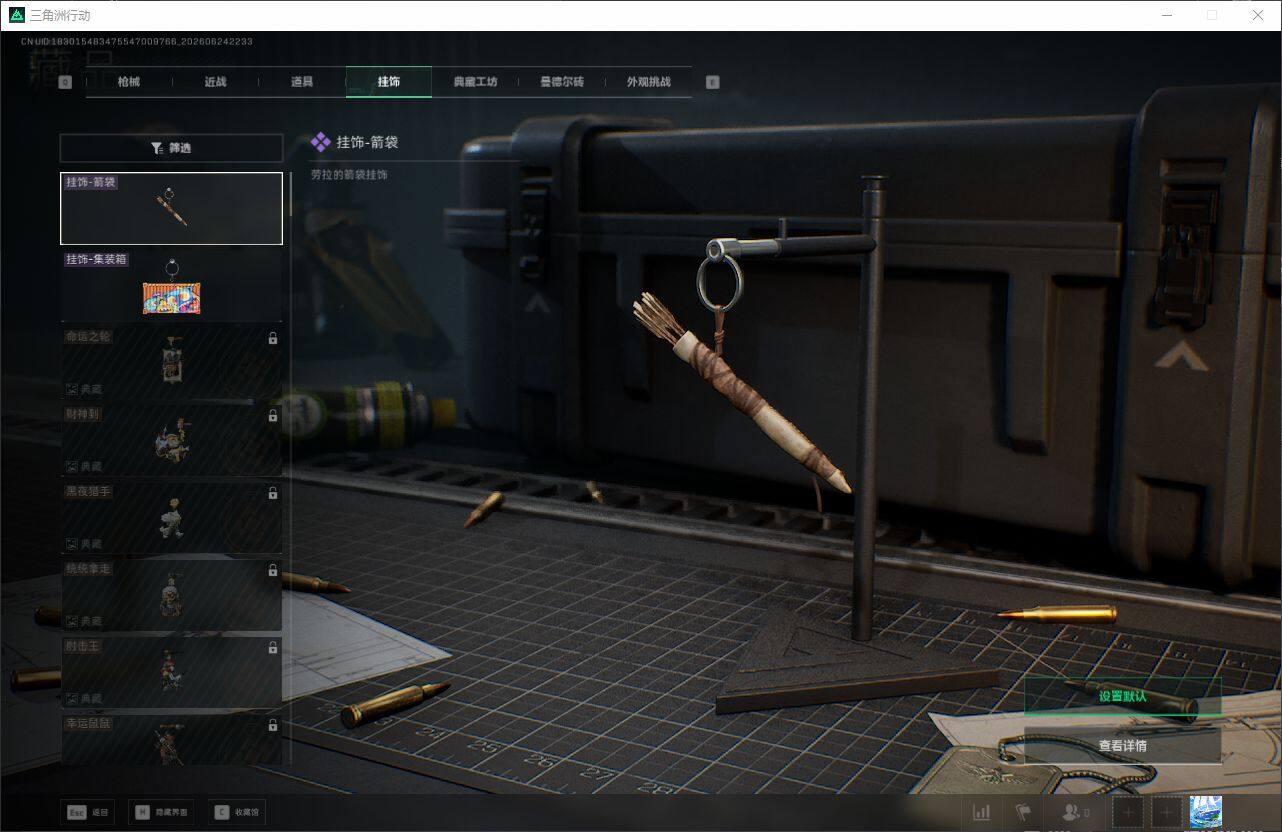Image resolution: width=1282 pixels, height=832 pixels.
Task: Click the 劳拉的箭袋挂饰 description text
Action: coord(349,175)
